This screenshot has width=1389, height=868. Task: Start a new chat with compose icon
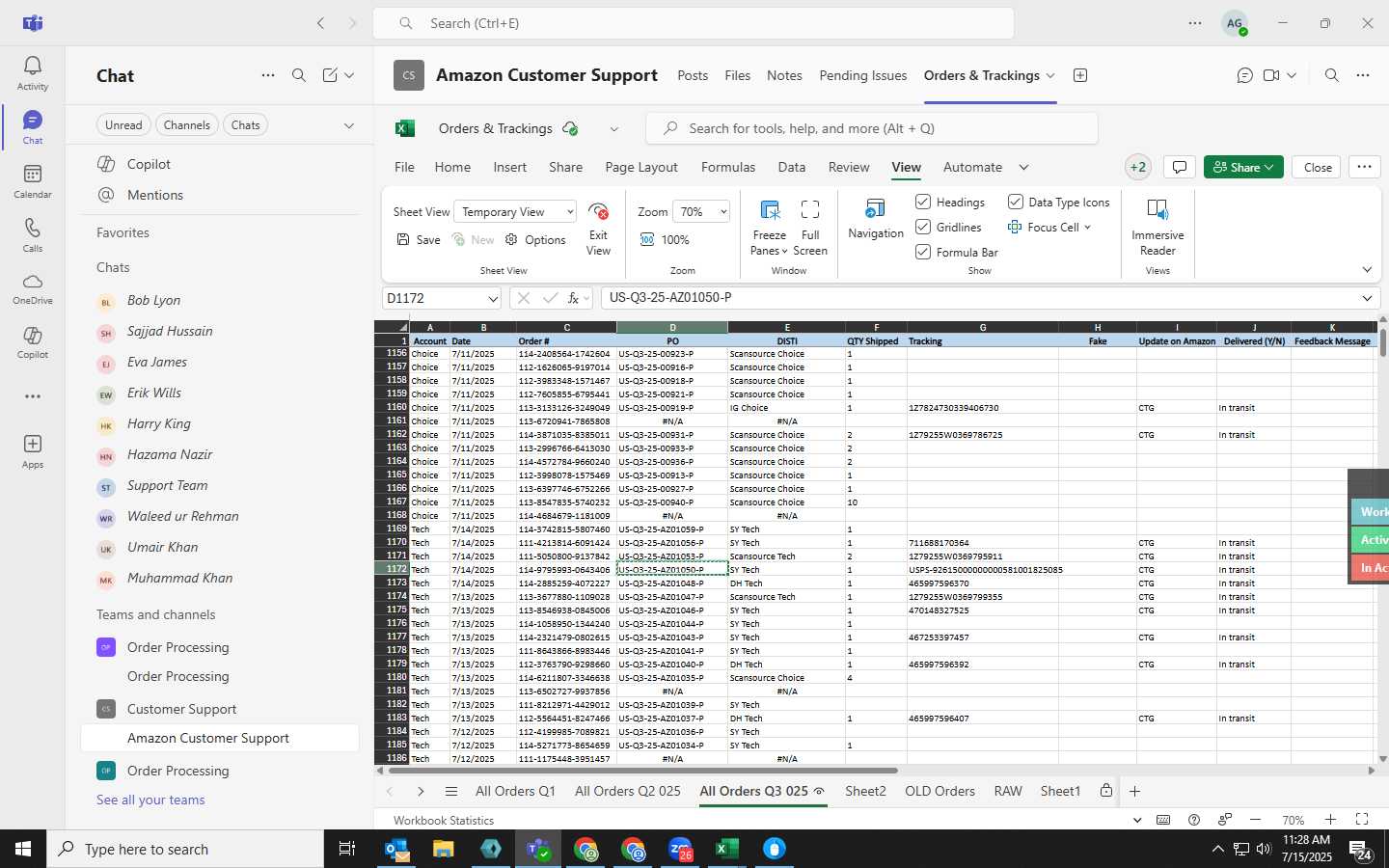coord(330,75)
